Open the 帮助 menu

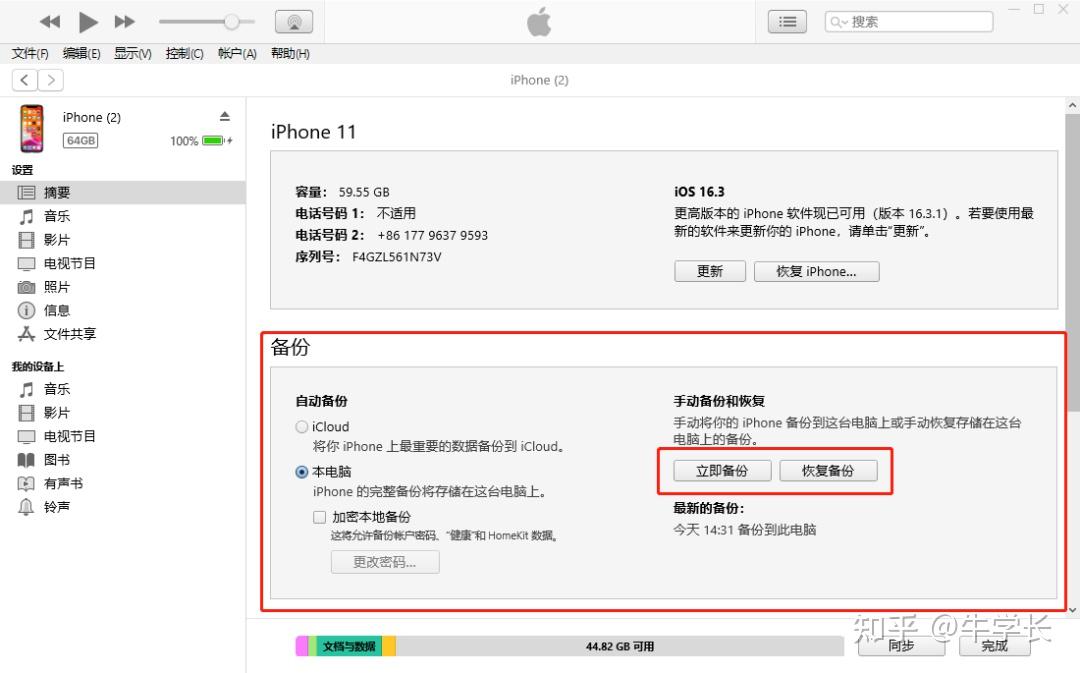[289, 54]
